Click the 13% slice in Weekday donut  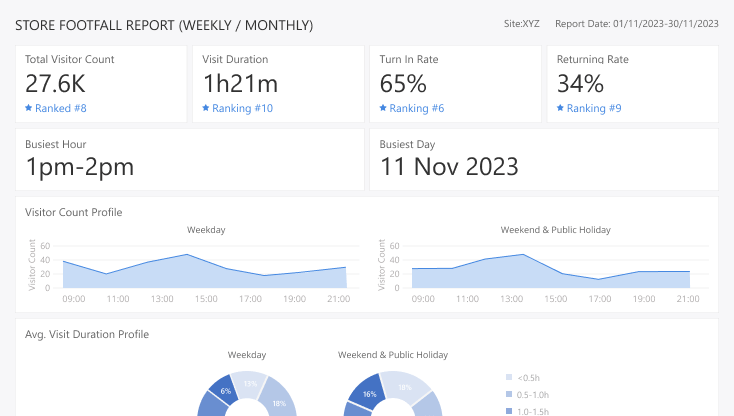[x=250, y=384]
